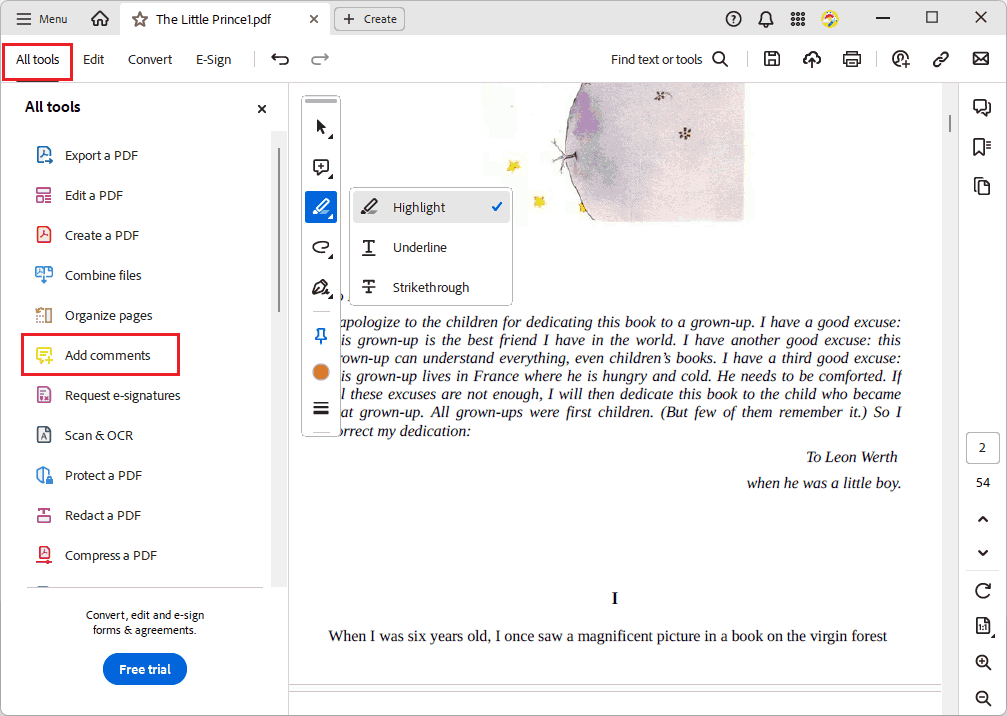Expand the Highlight tool options flyout
The image size is (1007, 716).
333,216
